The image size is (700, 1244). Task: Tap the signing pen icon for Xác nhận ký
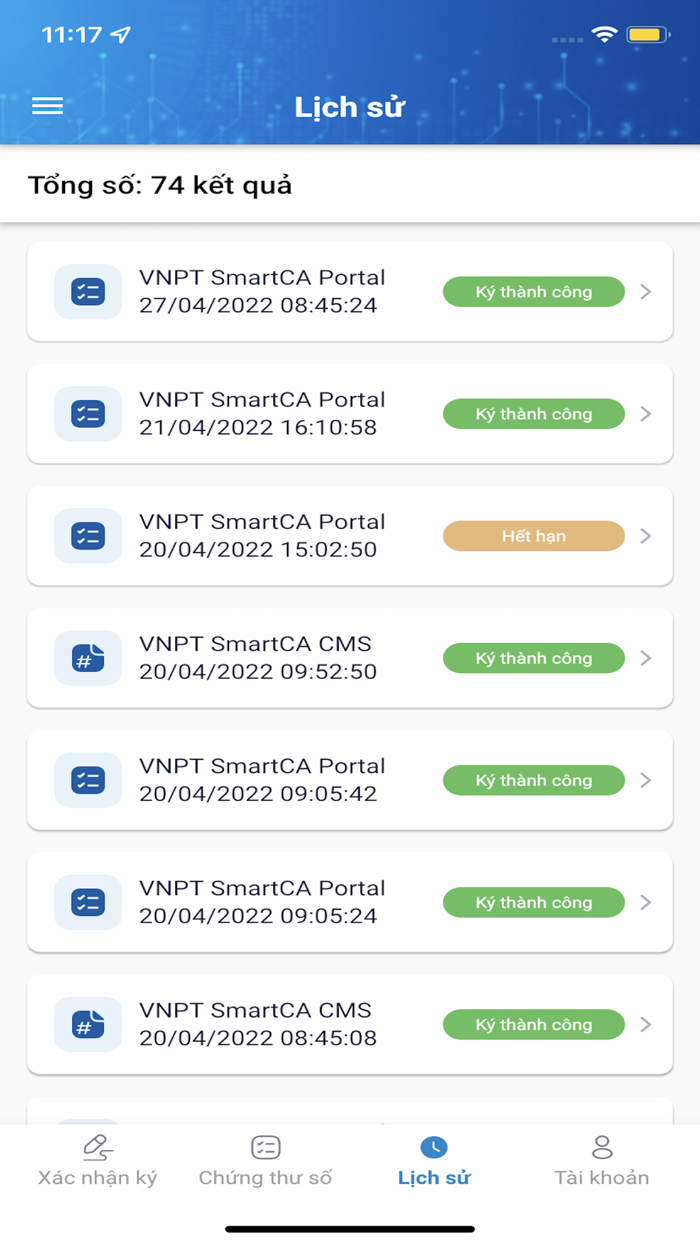[97, 1148]
